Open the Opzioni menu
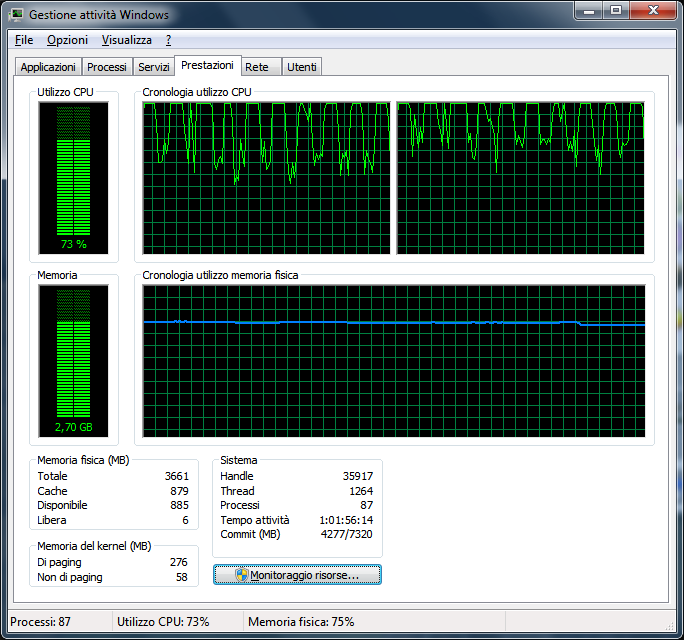The height and width of the screenshot is (640, 684). pyautogui.click(x=68, y=40)
